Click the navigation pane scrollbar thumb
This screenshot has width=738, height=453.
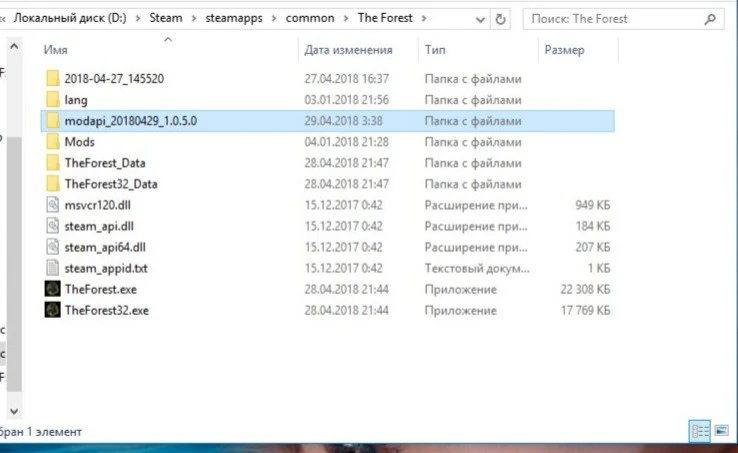(14, 264)
